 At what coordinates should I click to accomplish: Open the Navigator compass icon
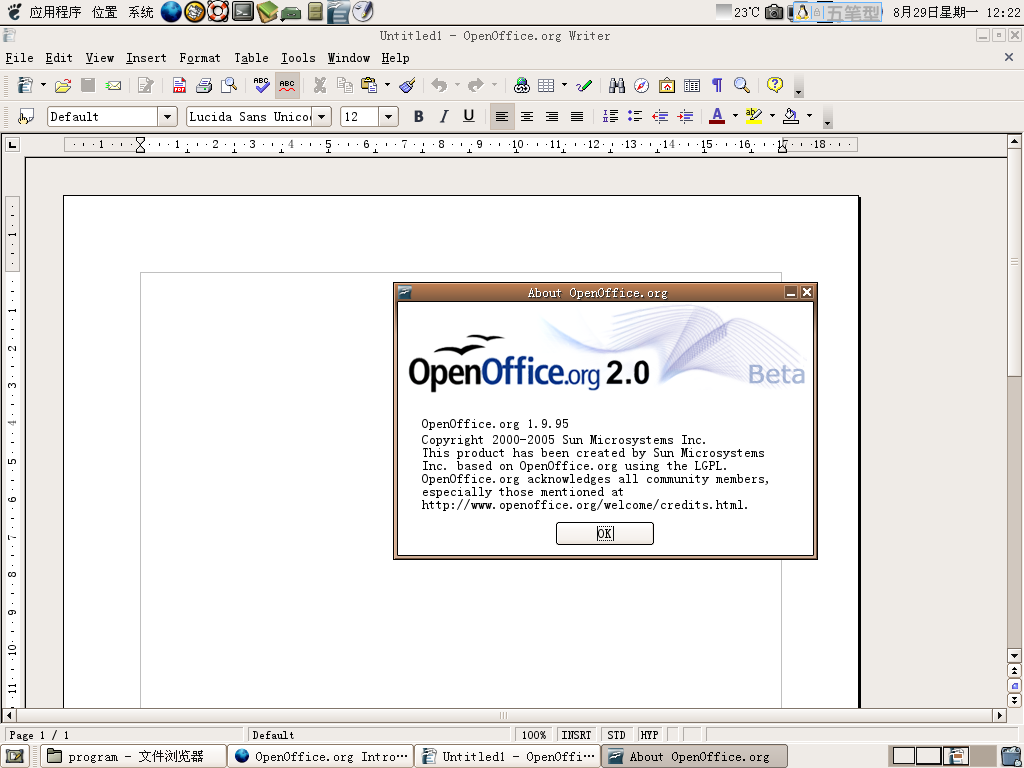tap(641, 85)
